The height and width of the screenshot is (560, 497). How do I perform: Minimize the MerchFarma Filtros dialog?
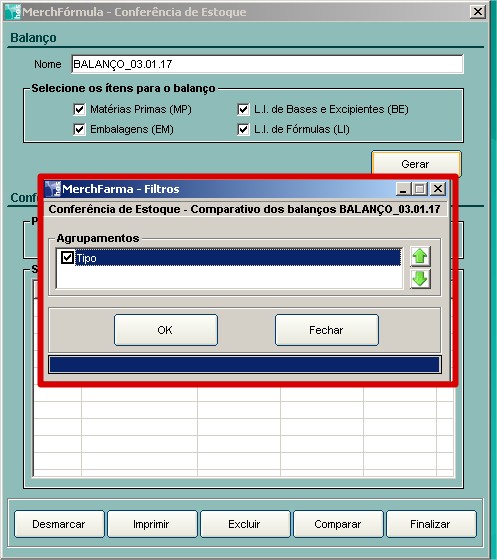403,189
